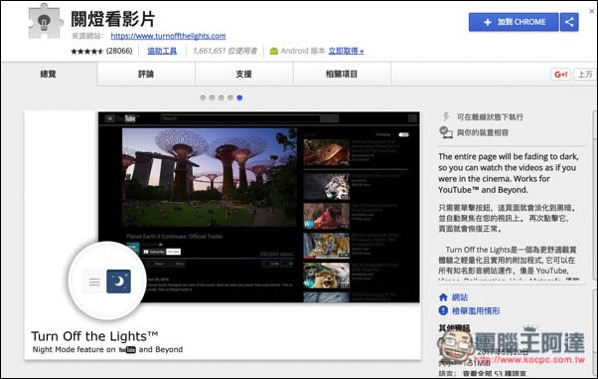598x379 pixels.
Task: Click the YouTube logo in preview screenshot
Action: pyautogui.click(x=128, y=119)
